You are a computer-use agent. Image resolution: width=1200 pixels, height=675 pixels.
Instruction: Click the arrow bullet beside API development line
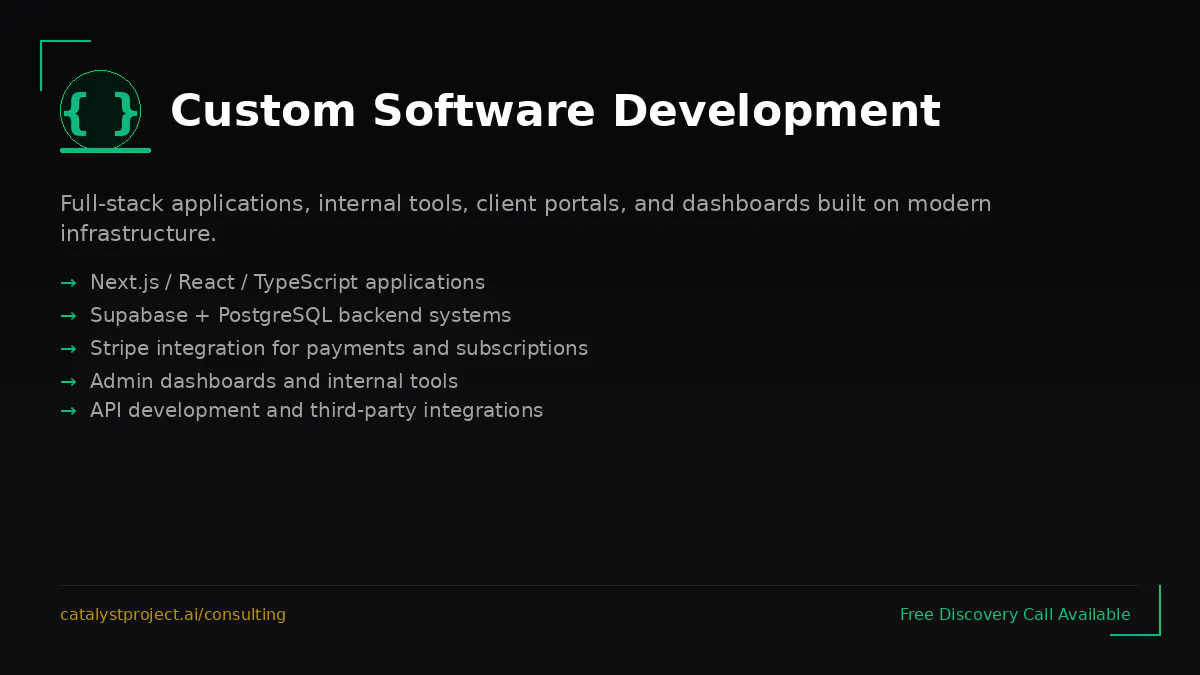[68, 411]
